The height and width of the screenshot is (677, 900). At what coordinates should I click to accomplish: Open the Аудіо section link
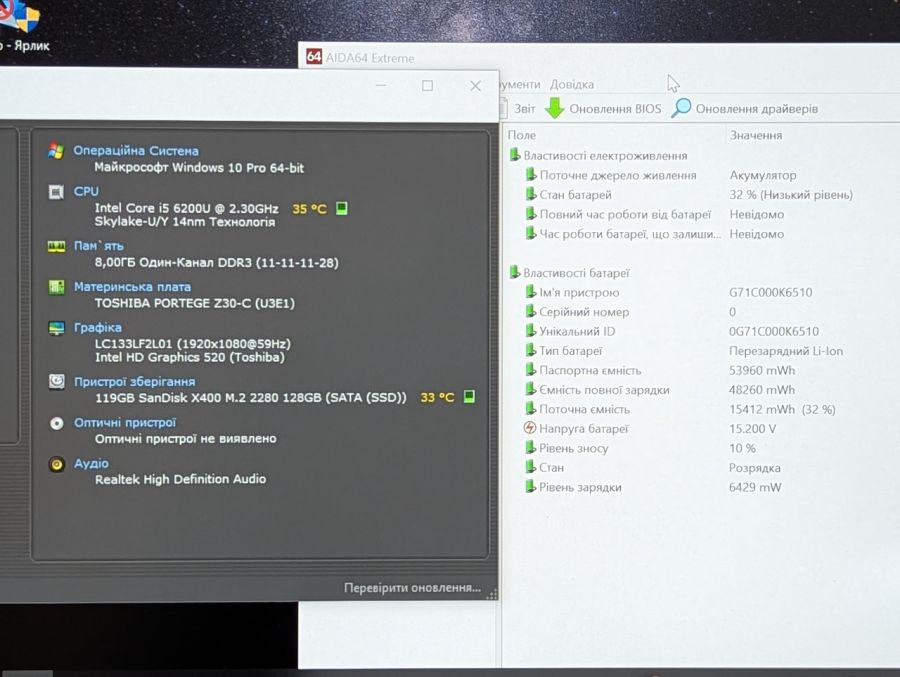point(91,463)
